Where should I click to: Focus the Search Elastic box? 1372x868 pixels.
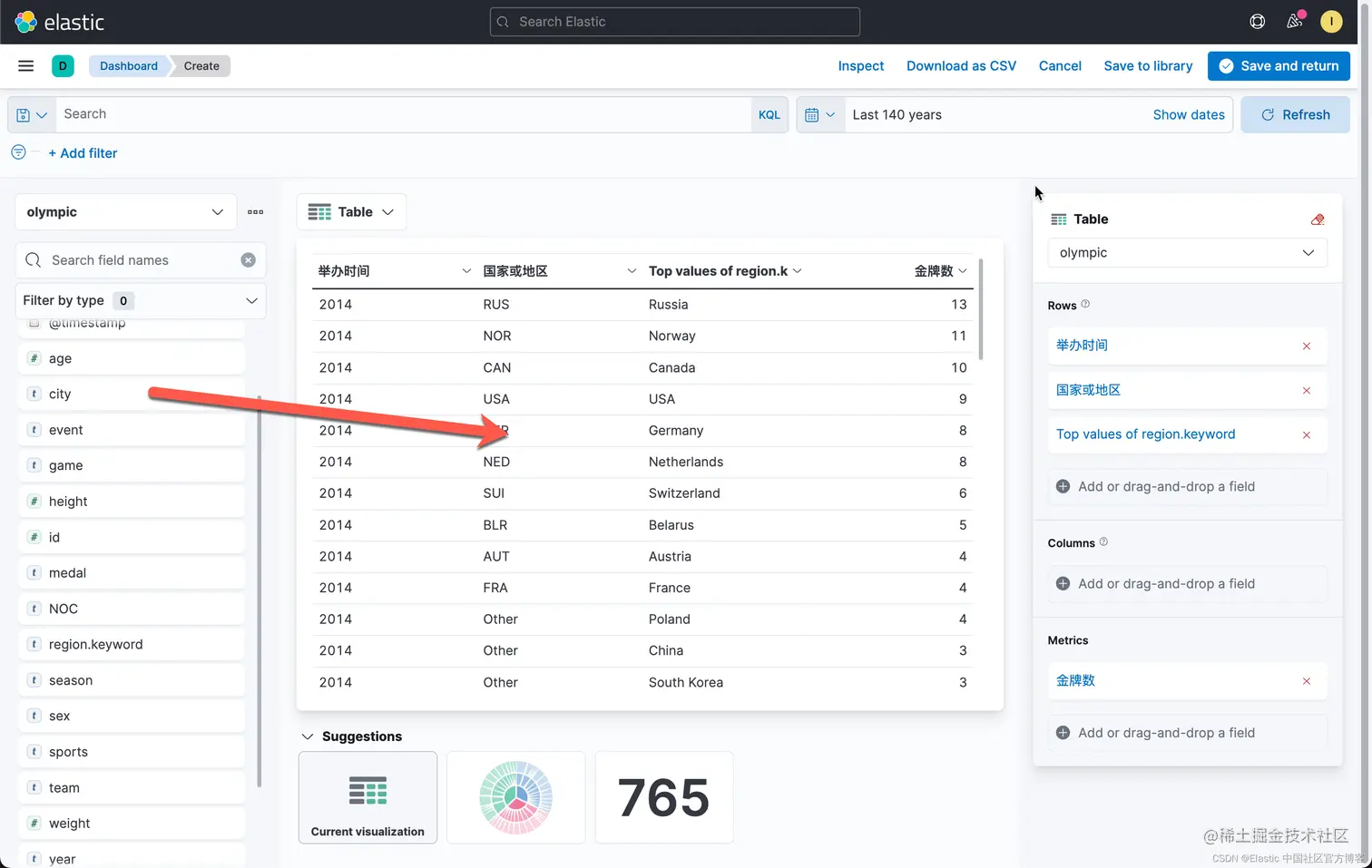click(675, 22)
